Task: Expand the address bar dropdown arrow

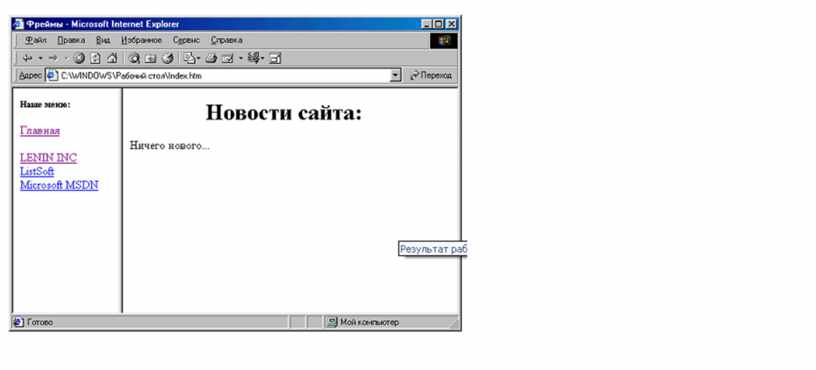Action: tap(396, 75)
